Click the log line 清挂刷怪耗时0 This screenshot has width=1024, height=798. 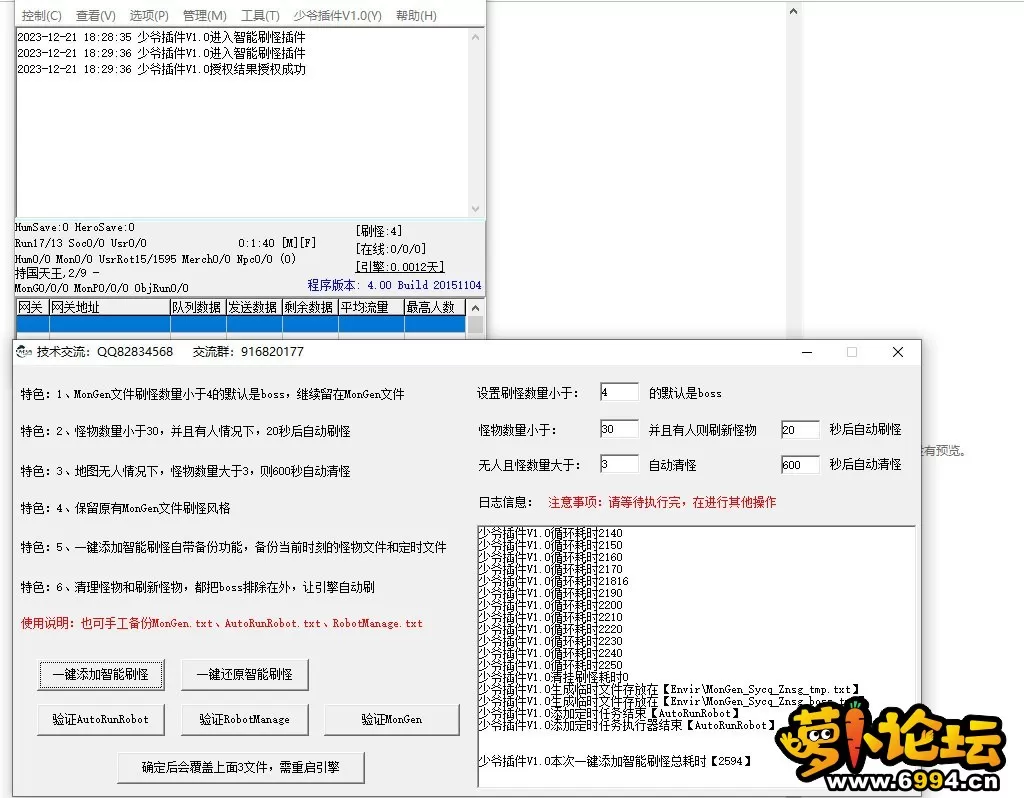pyautogui.click(x=554, y=677)
